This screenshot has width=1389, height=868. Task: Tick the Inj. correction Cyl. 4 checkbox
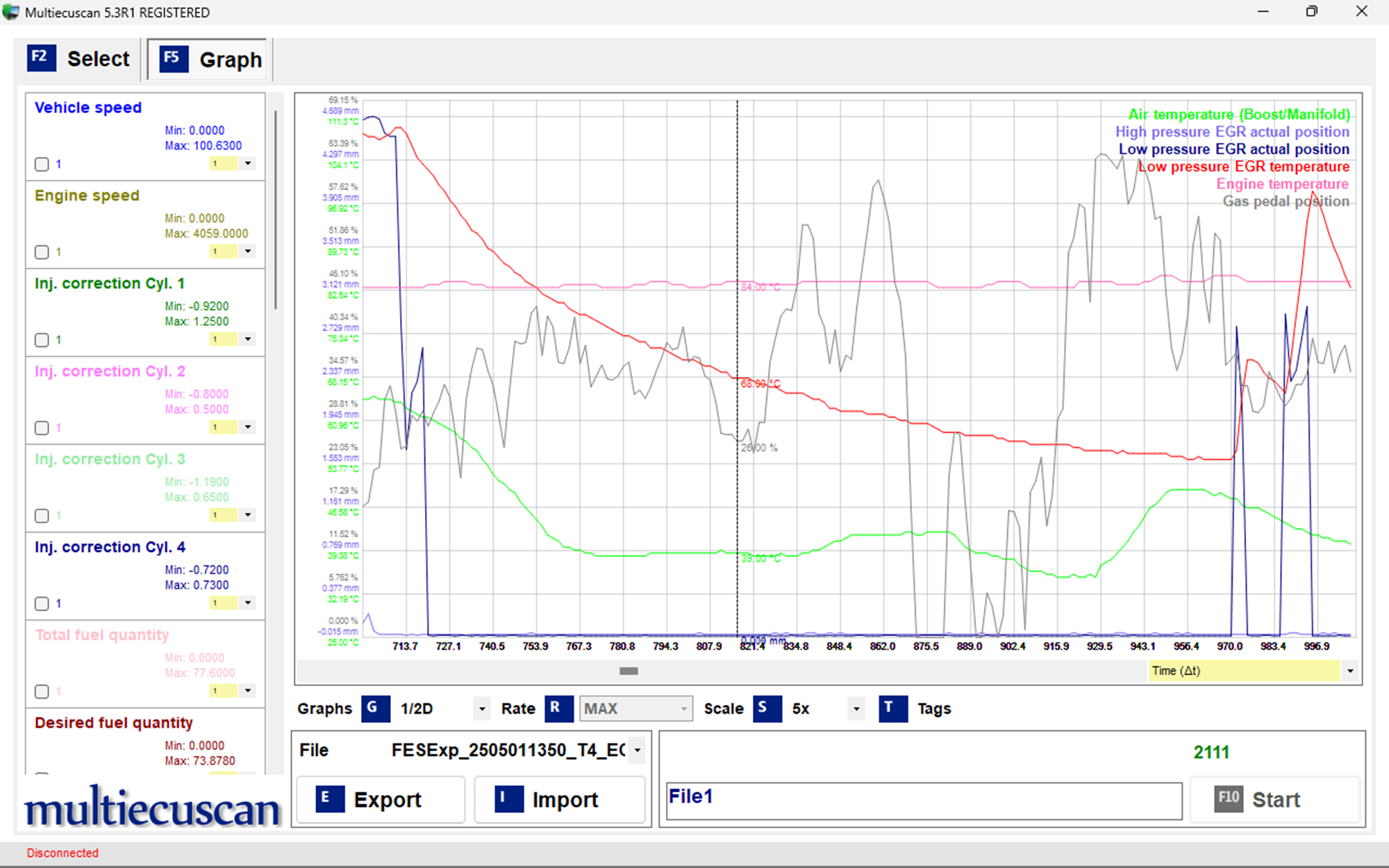[42, 603]
